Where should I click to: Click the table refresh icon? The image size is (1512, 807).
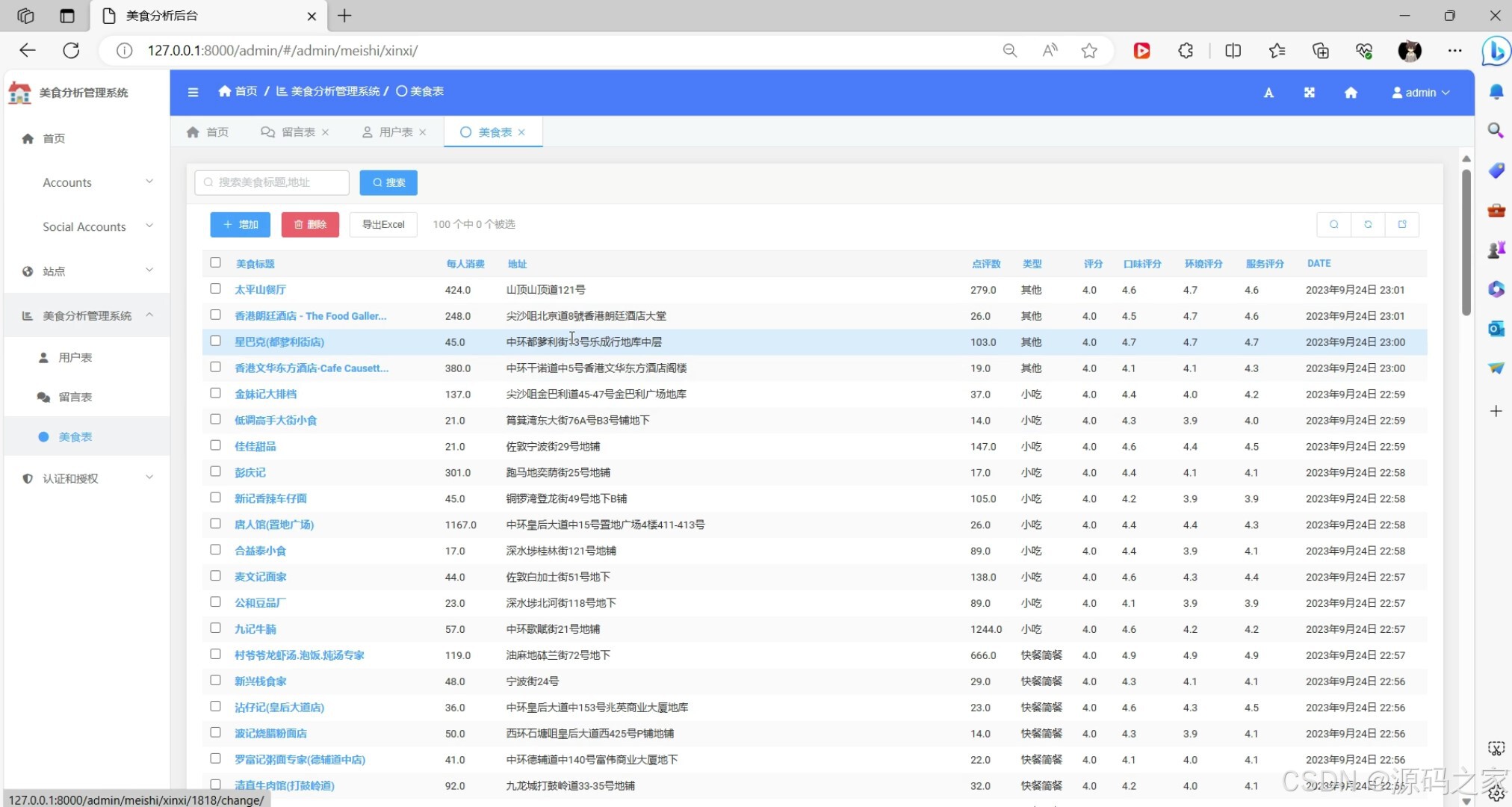click(x=1368, y=224)
